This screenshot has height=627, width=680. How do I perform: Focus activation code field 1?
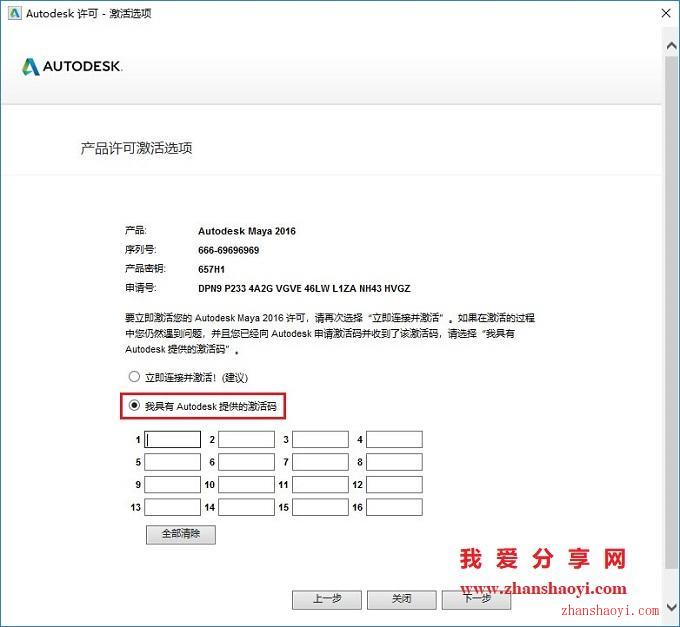[173, 439]
